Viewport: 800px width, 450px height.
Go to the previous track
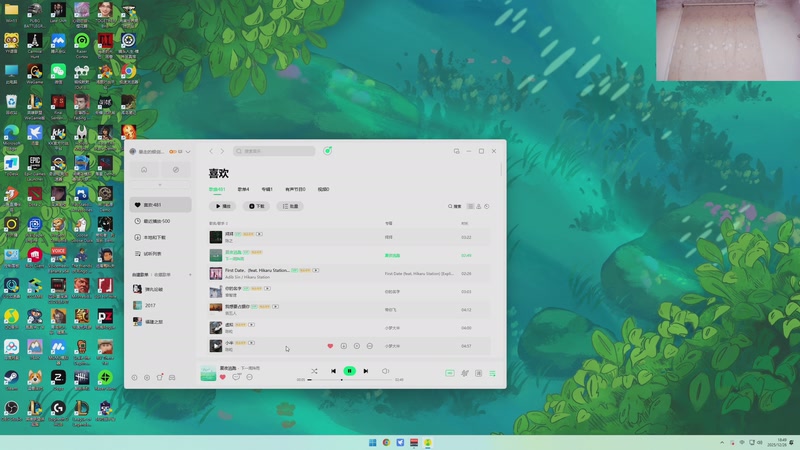(x=333, y=371)
